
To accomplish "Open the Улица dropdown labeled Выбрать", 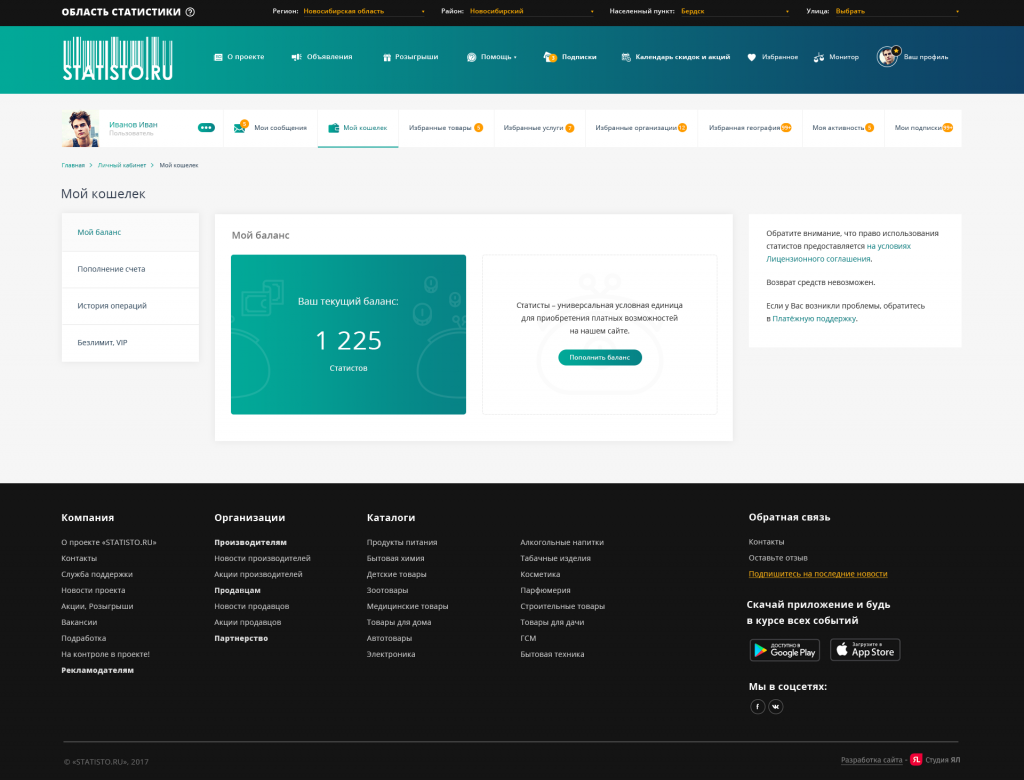I will [x=897, y=11].
